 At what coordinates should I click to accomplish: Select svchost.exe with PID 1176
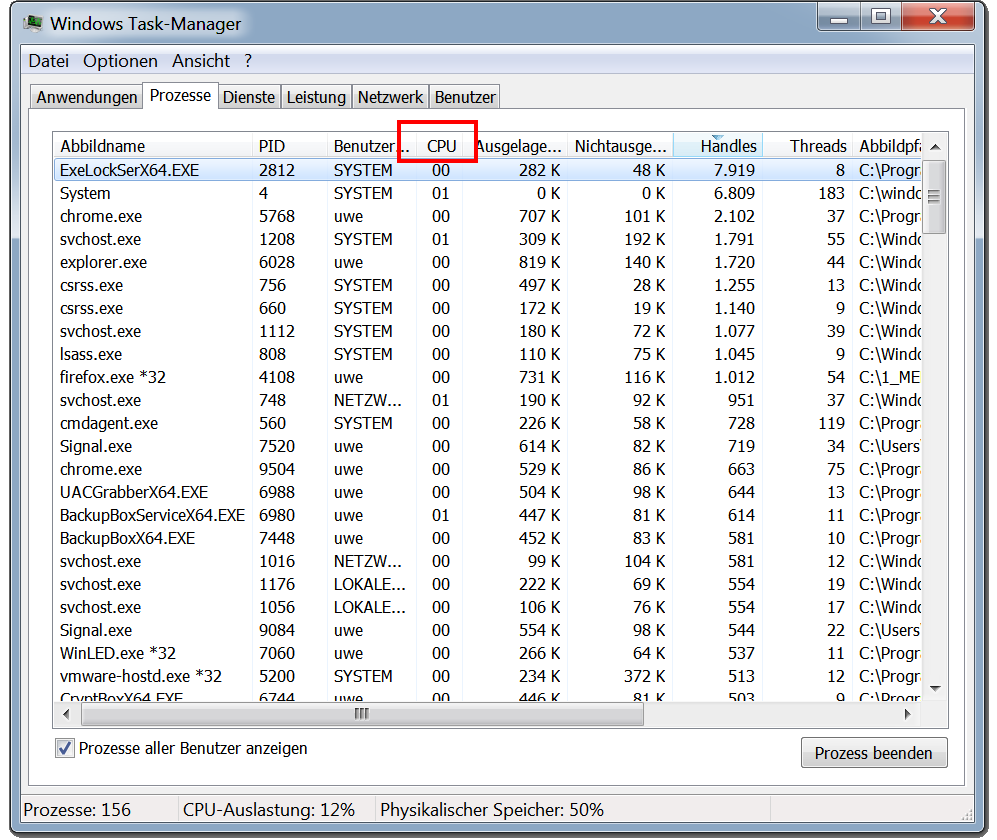[487, 584]
